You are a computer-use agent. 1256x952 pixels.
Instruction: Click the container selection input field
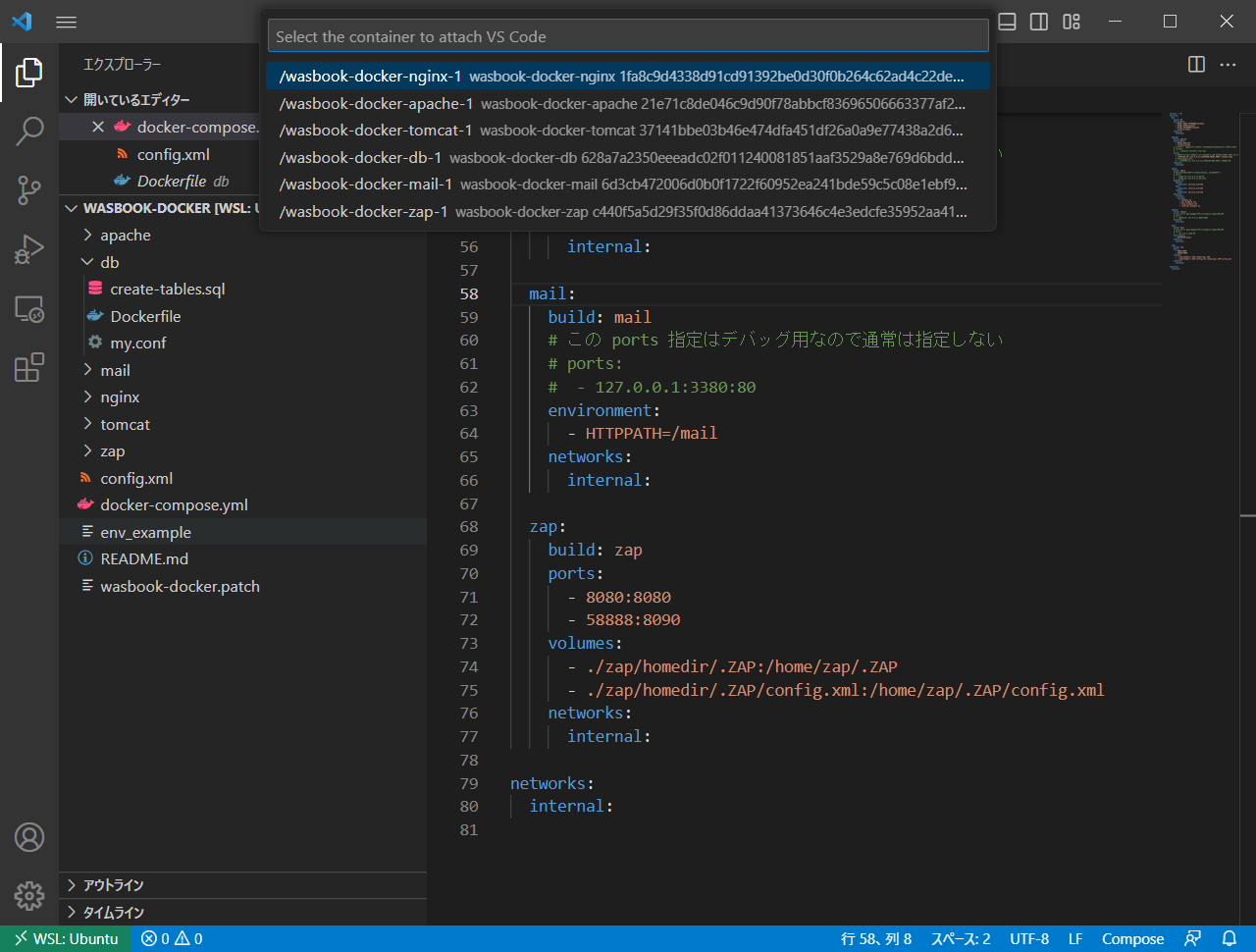[x=628, y=35]
